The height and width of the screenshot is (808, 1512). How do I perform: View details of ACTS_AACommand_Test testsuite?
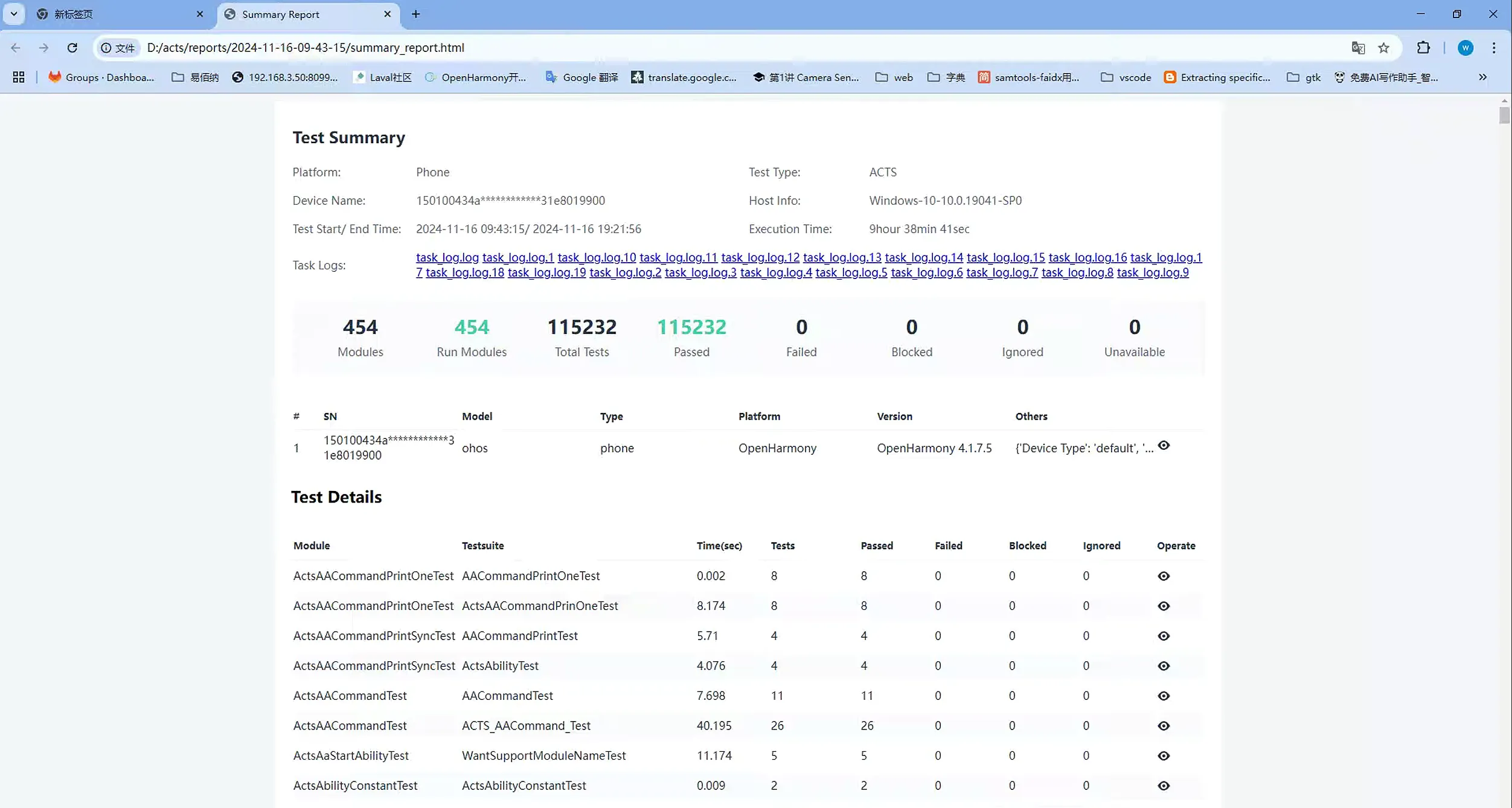[1164, 726]
